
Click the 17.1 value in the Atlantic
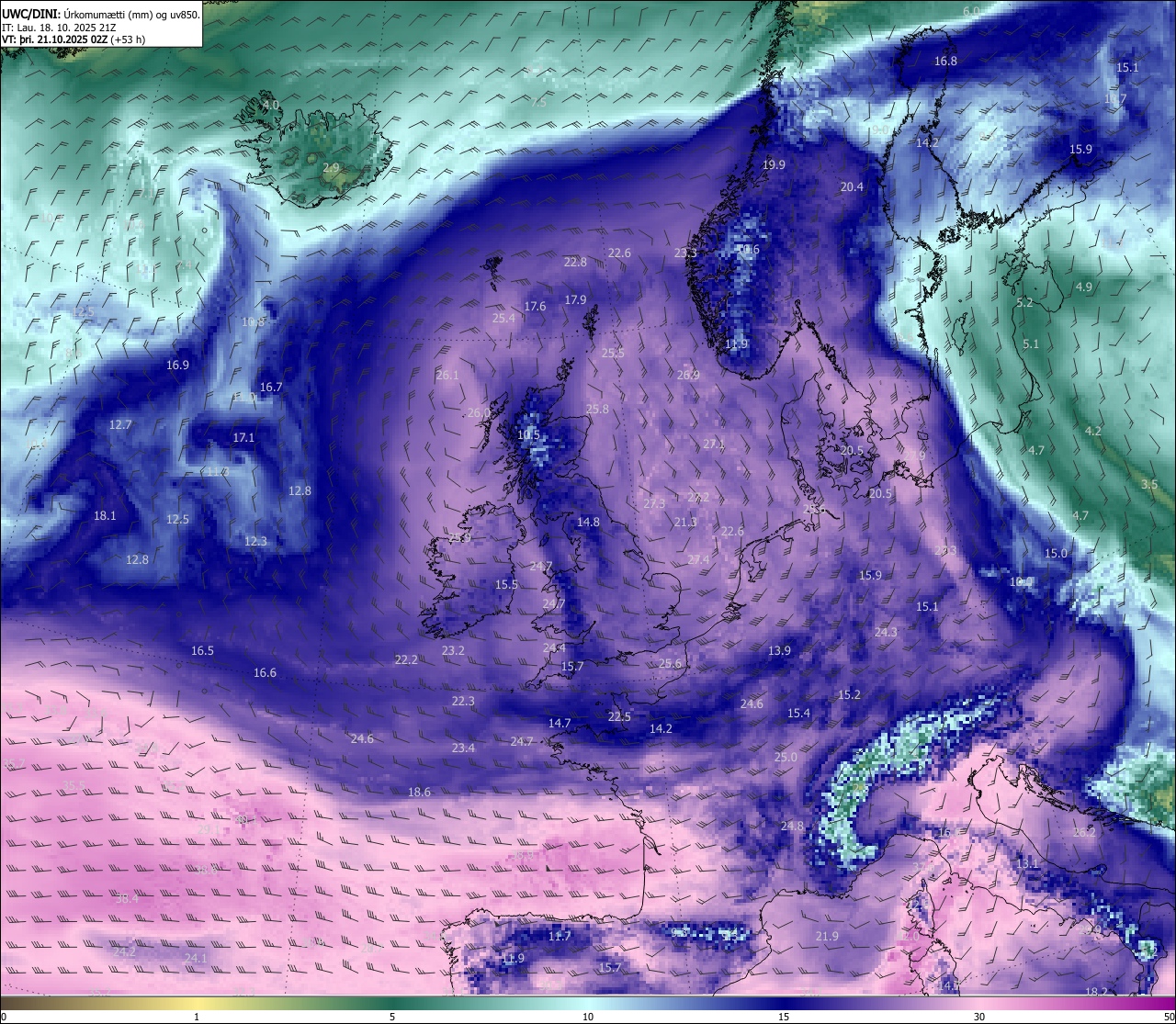click(x=243, y=437)
